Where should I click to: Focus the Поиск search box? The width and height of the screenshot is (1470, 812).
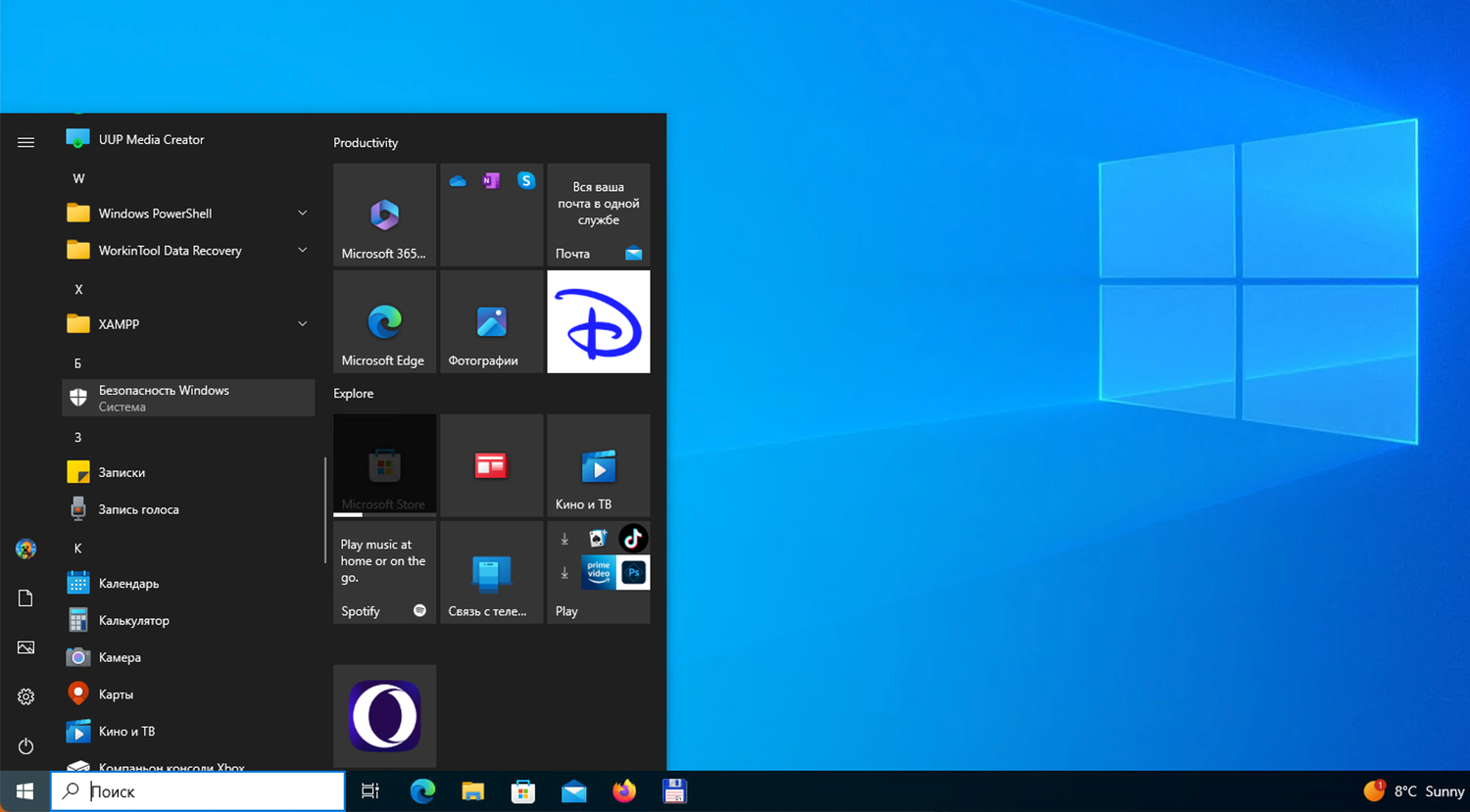(198, 791)
